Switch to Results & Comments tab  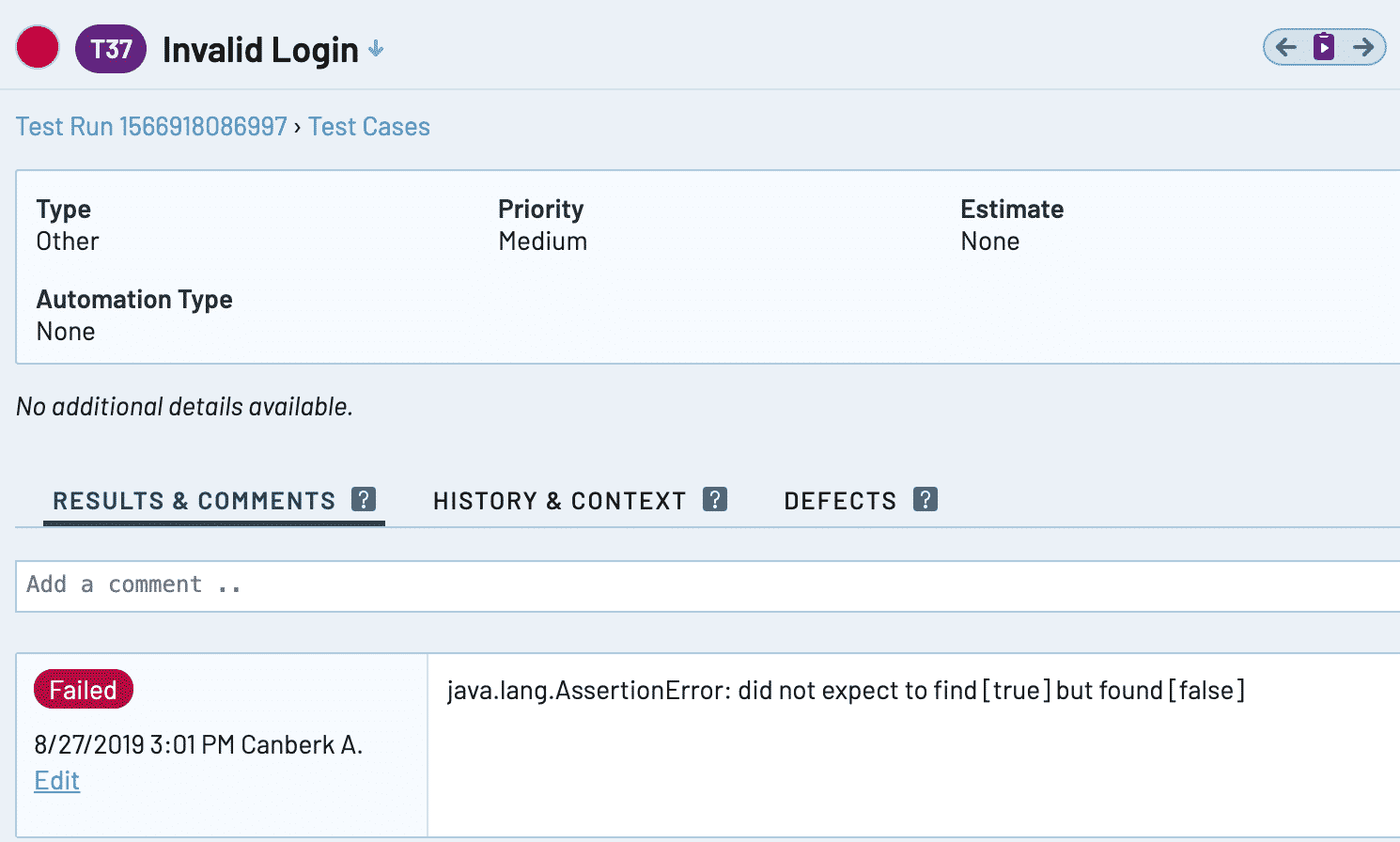[194, 501]
